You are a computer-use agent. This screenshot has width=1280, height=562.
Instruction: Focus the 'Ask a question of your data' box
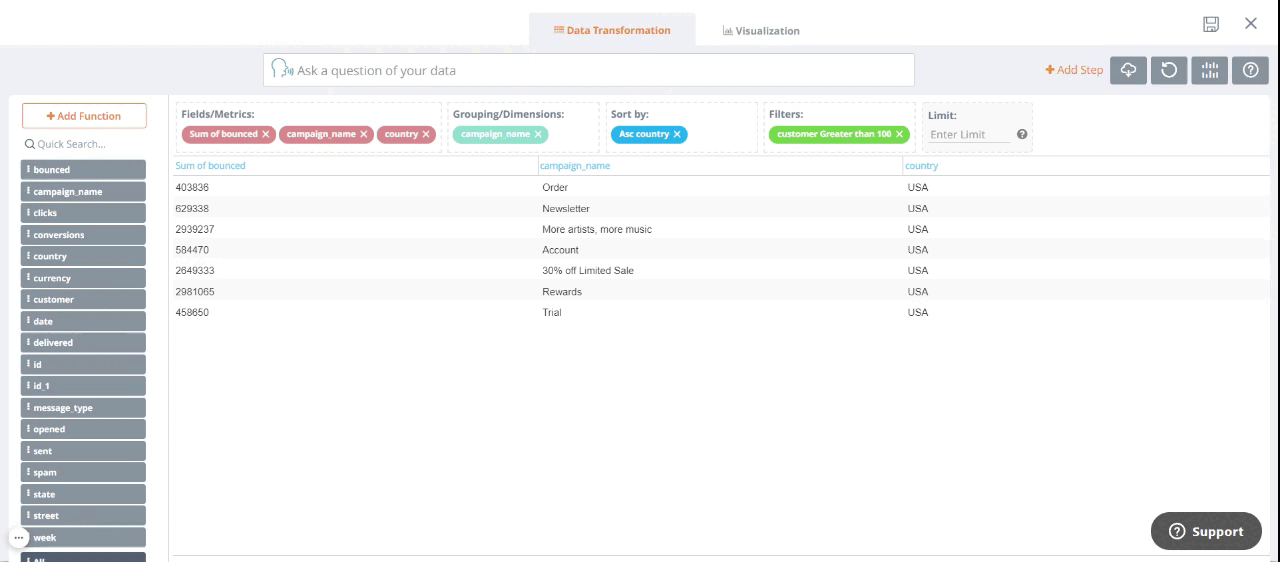[600, 71]
